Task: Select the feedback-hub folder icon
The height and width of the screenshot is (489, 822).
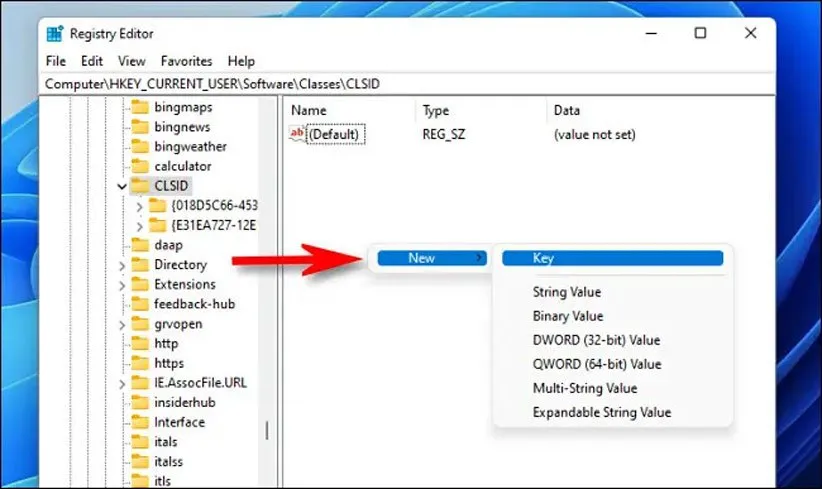Action: coord(140,304)
